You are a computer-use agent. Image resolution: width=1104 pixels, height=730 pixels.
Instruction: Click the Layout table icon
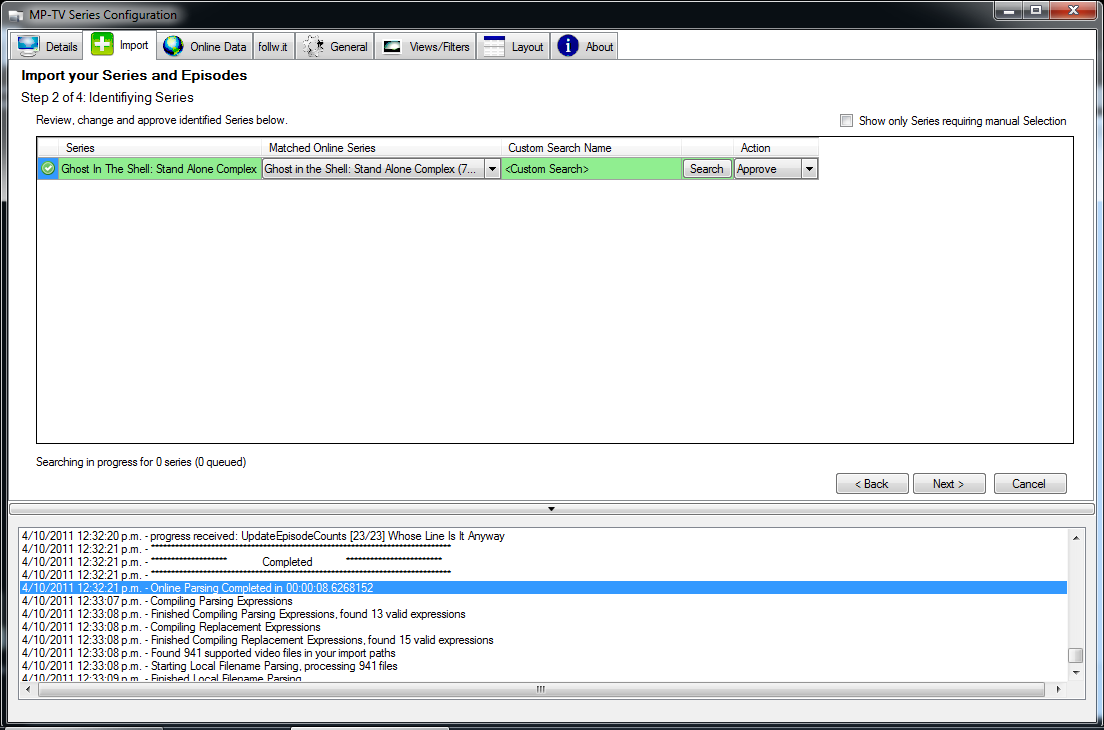pyautogui.click(x=494, y=46)
